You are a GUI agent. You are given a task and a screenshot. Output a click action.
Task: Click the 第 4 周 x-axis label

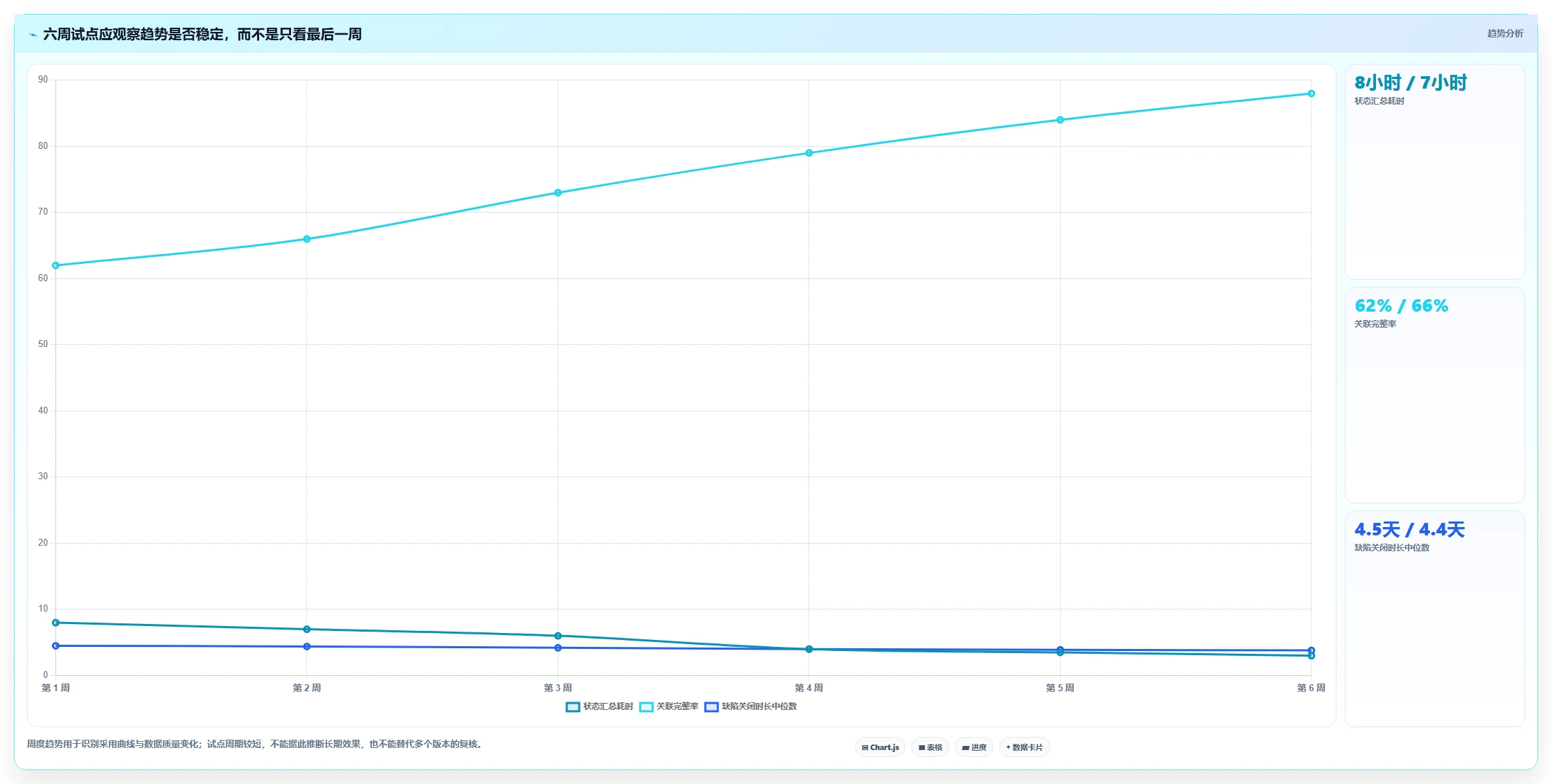(x=809, y=688)
